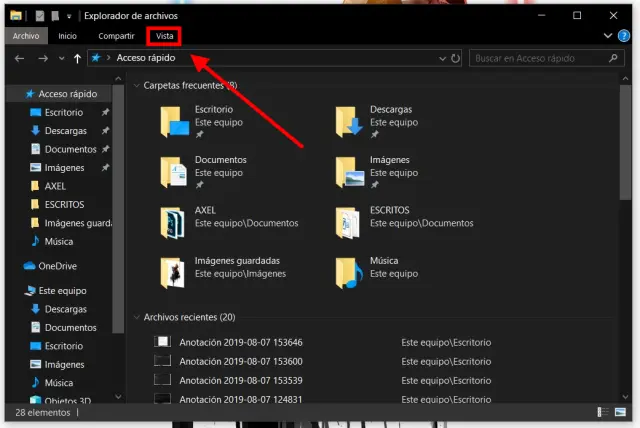The width and height of the screenshot is (640, 428).
Task: Click the back navigation arrow
Action: coord(19,58)
